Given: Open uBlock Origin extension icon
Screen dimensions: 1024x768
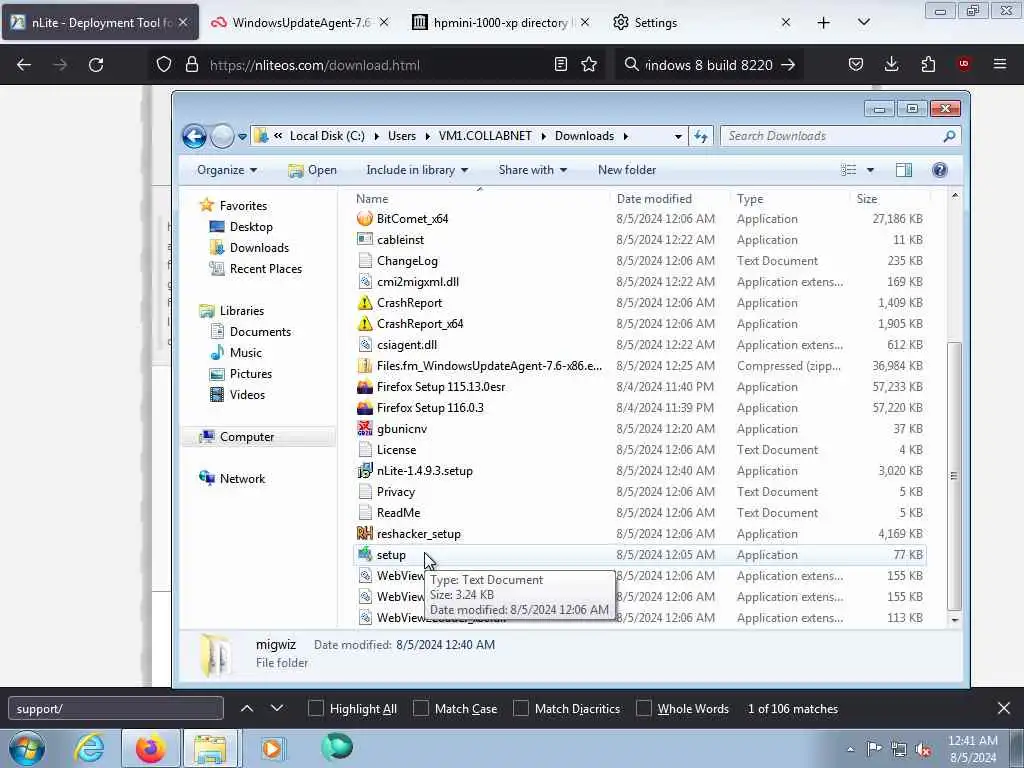Looking at the screenshot, I should 964,64.
